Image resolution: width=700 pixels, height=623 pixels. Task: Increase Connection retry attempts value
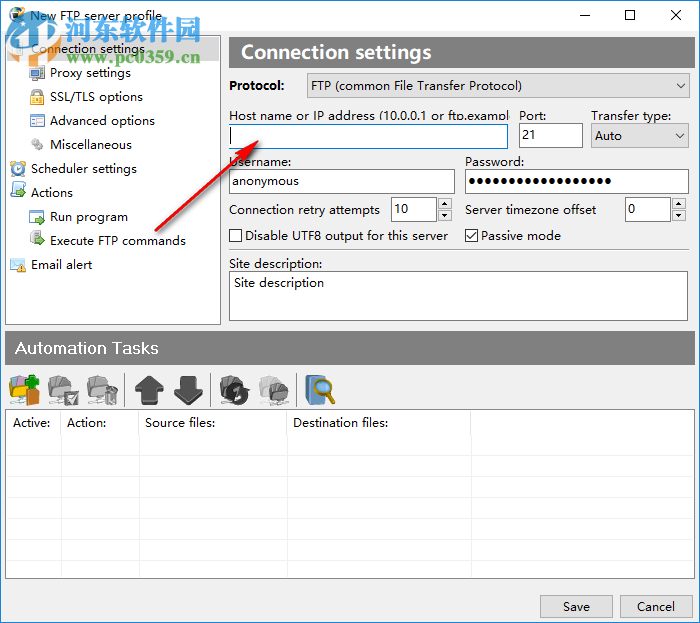pos(444,204)
